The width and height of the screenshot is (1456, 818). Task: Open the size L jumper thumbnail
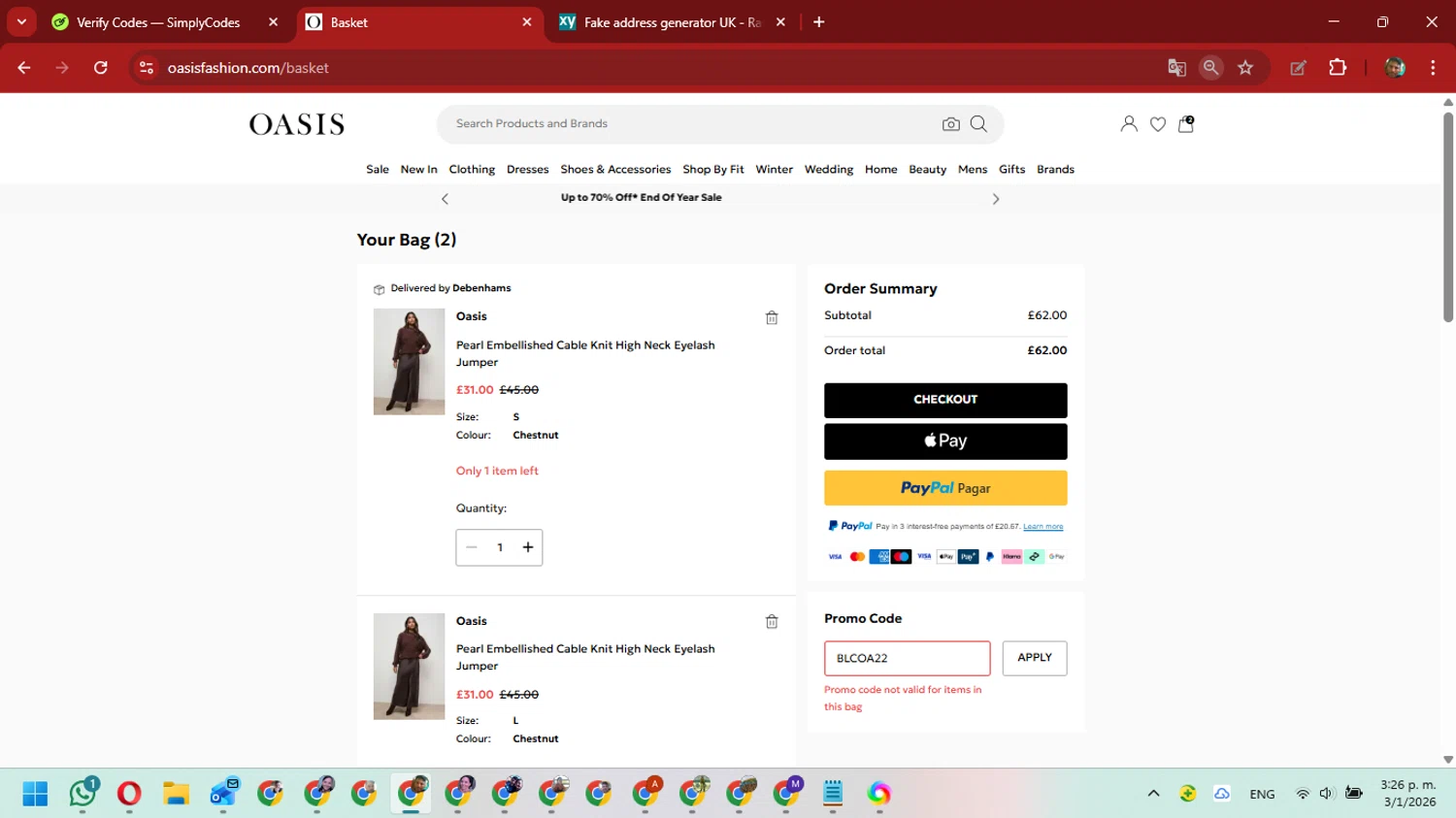[x=410, y=667]
